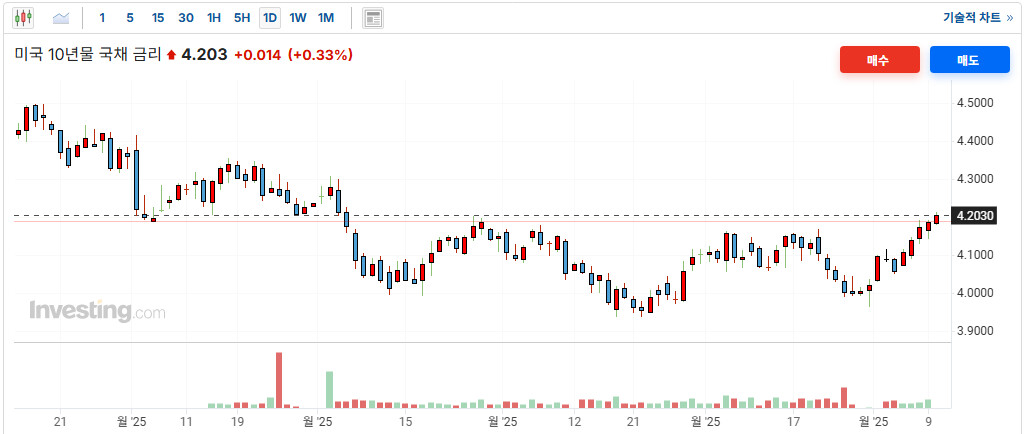This screenshot has width=1034, height=434.
Task: Click the date label 17 on time axis
Action: point(794,421)
